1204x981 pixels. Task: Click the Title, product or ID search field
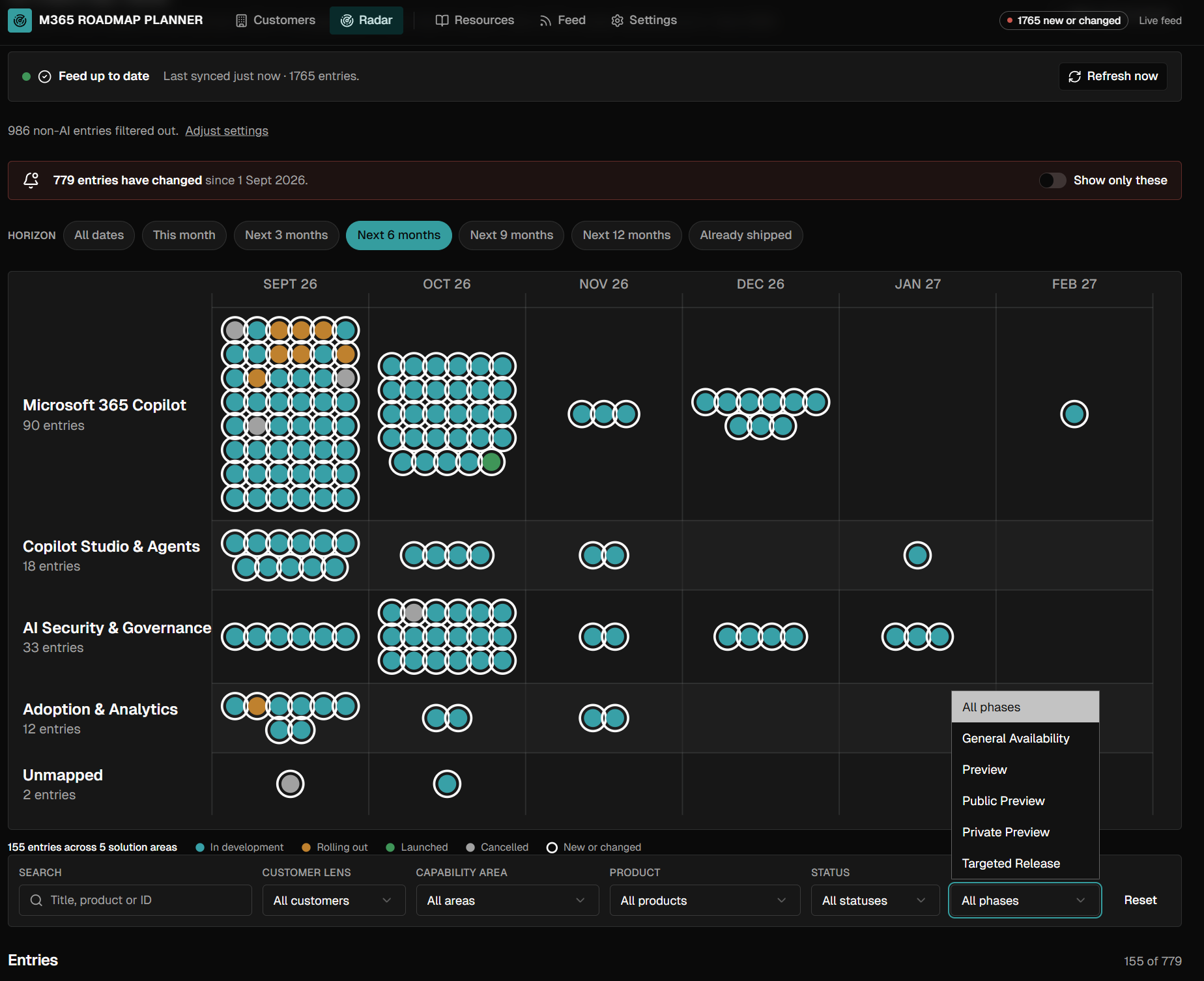tap(136, 900)
